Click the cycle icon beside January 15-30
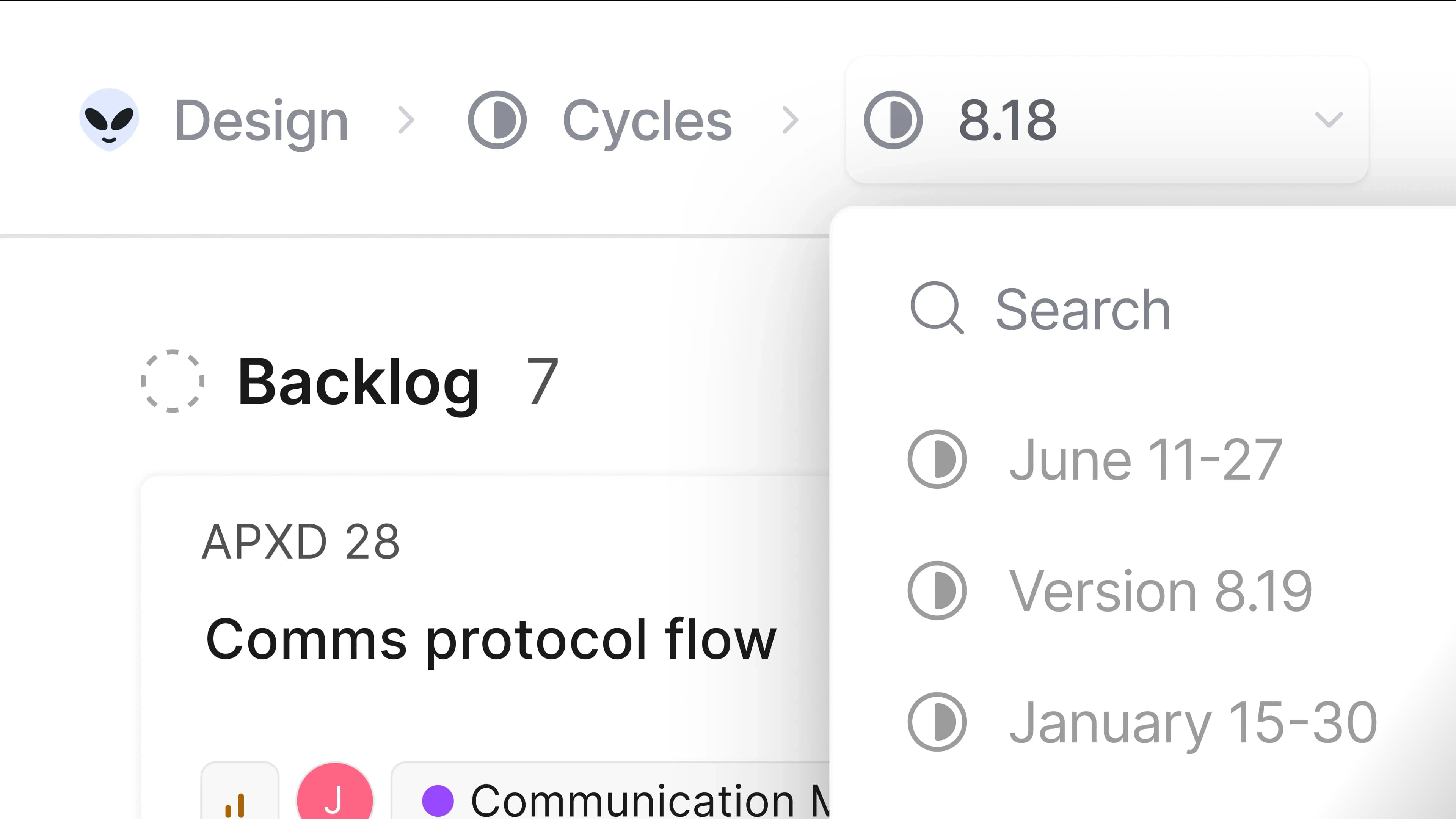 938,722
